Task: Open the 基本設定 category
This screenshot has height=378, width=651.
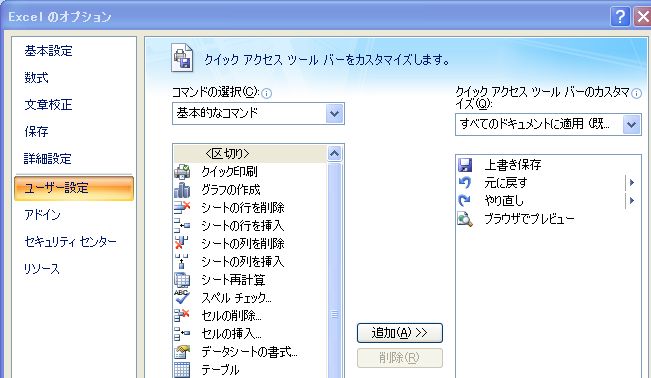Action: click(49, 51)
